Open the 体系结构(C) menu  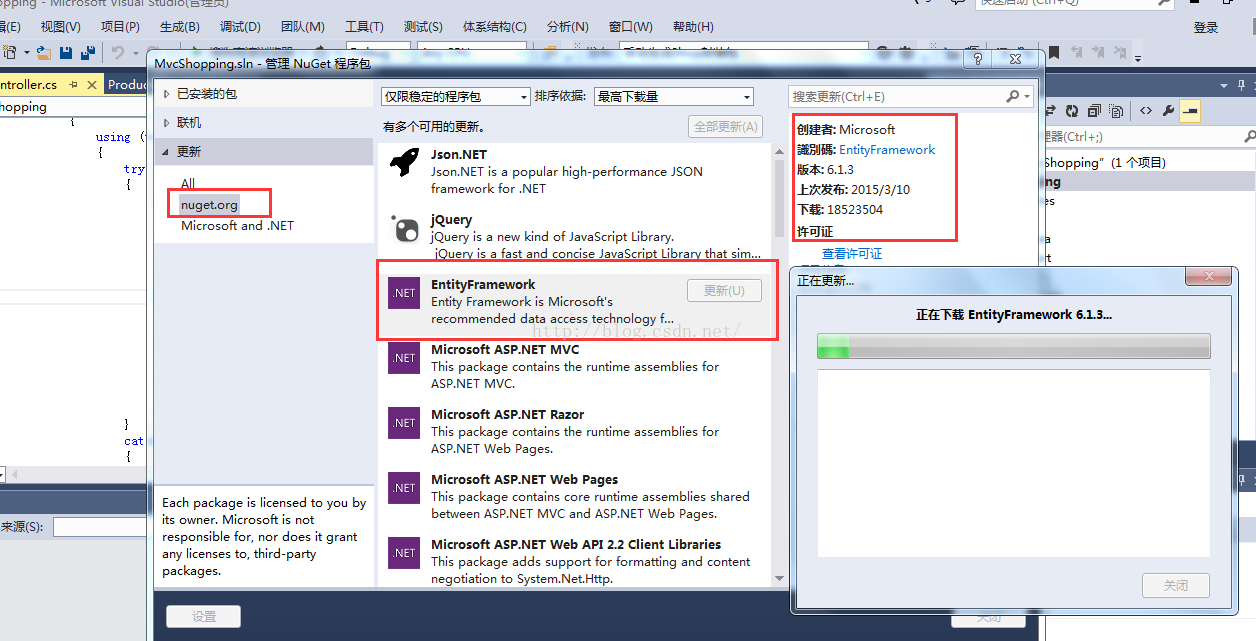point(495,26)
